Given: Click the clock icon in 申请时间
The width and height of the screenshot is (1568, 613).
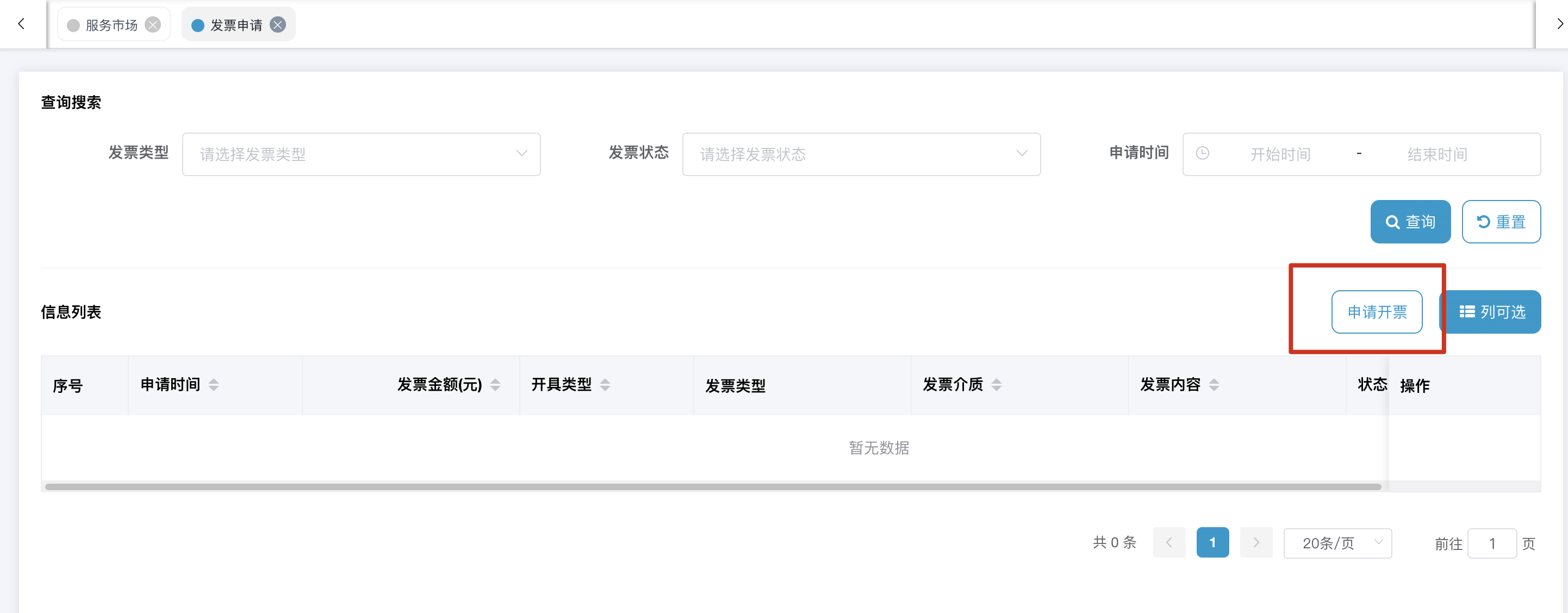Looking at the screenshot, I should point(1202,154).
